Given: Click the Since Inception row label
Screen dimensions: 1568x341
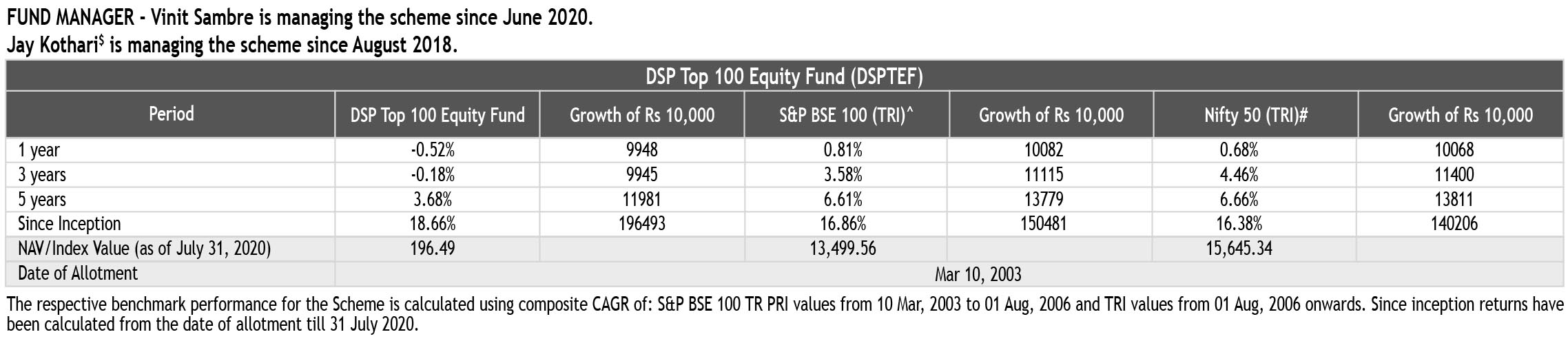Looking at the screenshot, I should tap(69, 224).
